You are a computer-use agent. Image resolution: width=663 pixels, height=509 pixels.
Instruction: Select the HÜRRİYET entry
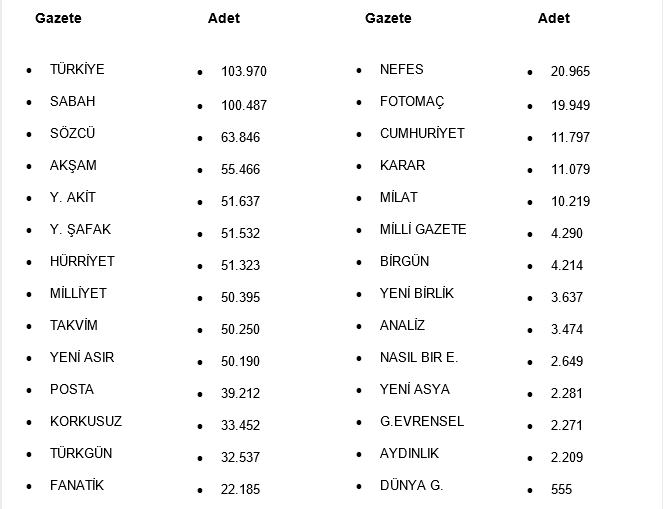pos(82,261)
